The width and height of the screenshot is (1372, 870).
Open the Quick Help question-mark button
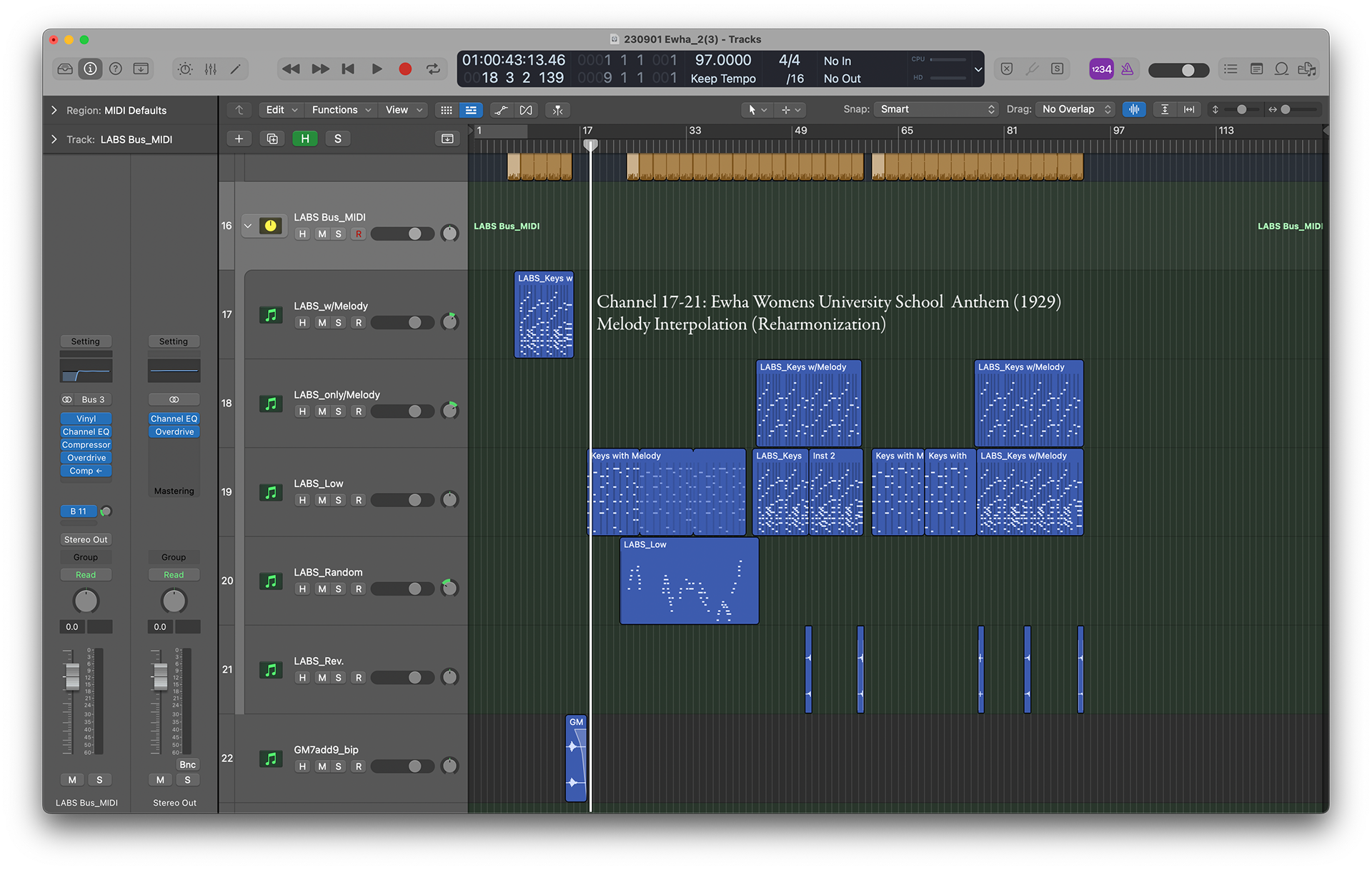(x=116, y=69)
